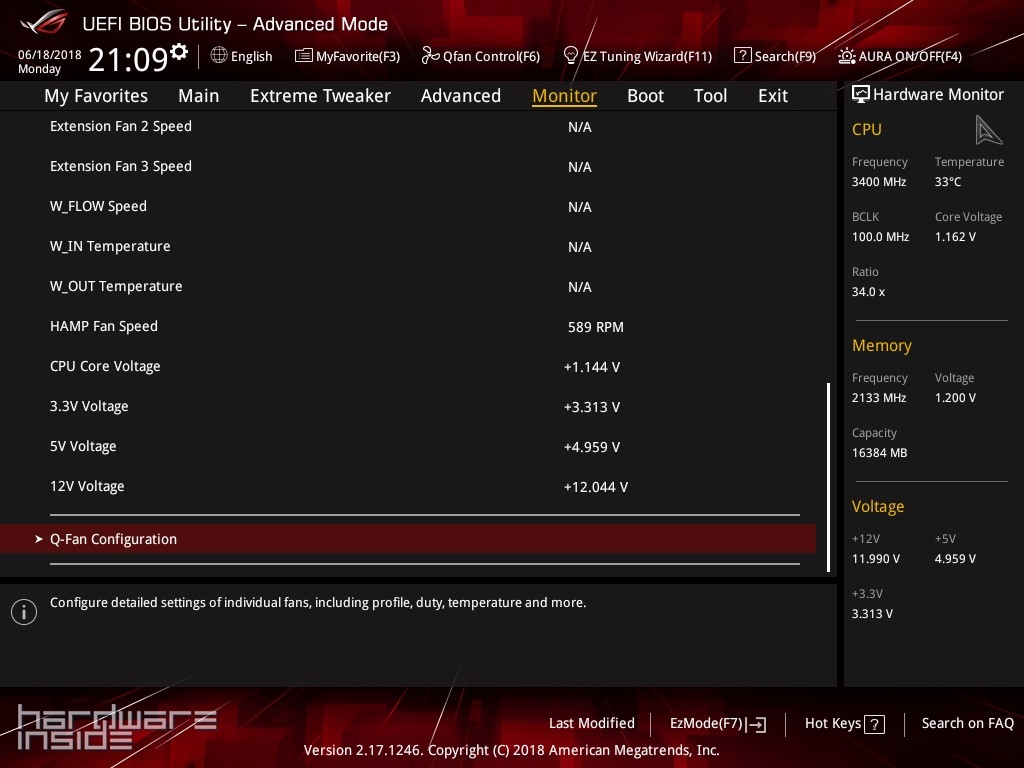Open time settings gear icon
This screenshot has width=1024, height=768.
(x=179, y=51)
